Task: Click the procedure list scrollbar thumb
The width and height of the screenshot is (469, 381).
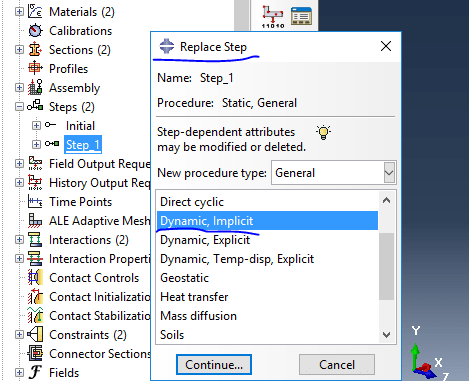Action: click(x=387, y=266)
